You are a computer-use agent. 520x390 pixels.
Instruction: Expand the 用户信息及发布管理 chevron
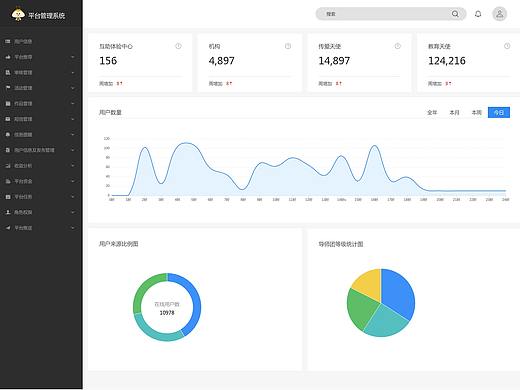pos(73,150)
